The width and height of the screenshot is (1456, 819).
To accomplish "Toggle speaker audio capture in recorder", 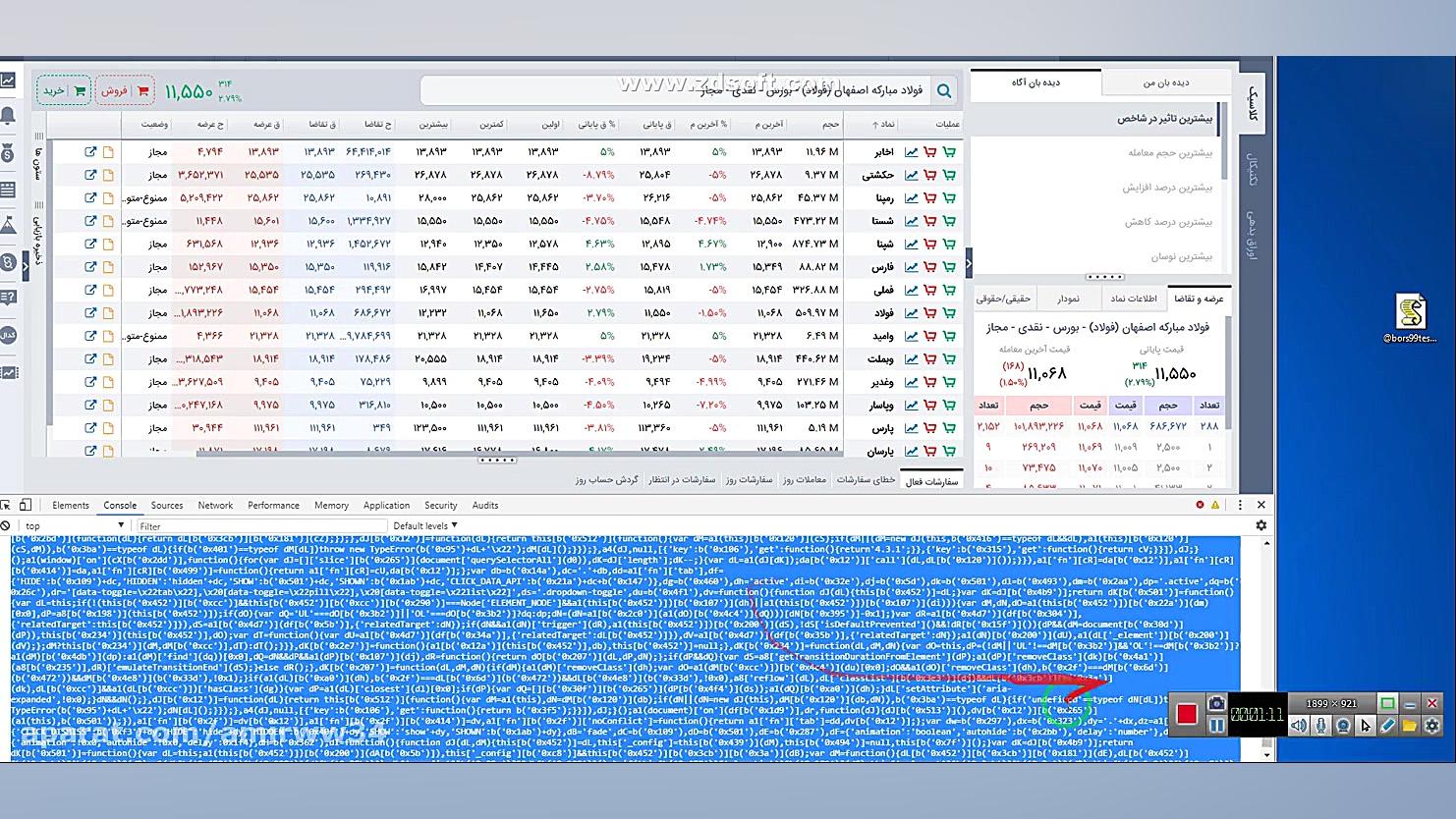I will click(1299, 726).
